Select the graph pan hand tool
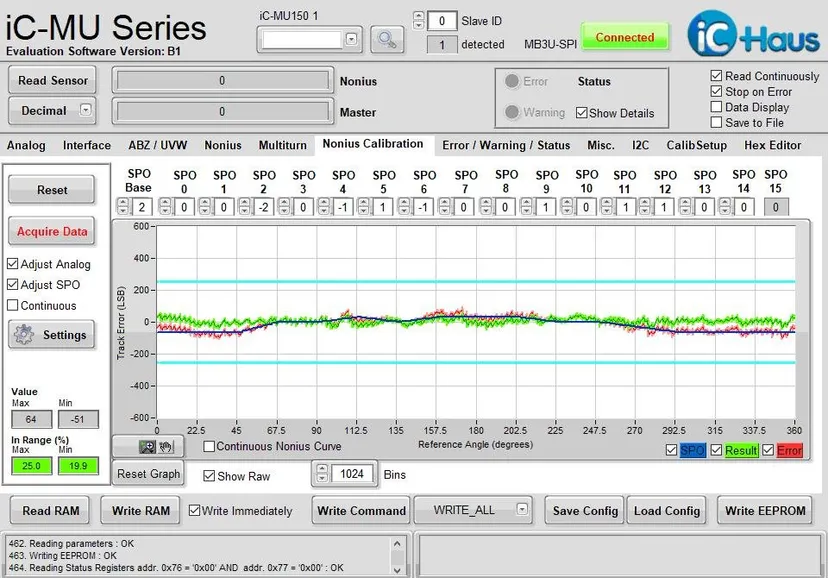828x578 pixels. point(166,447)
